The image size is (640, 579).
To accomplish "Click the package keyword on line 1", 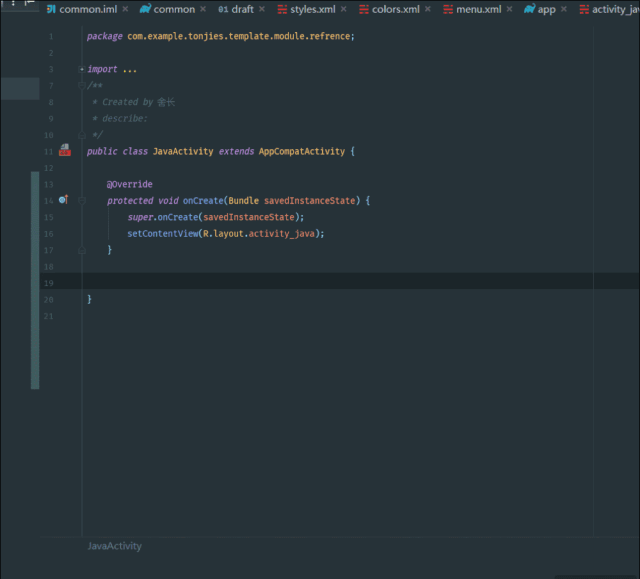I will [x=104, y=36].
